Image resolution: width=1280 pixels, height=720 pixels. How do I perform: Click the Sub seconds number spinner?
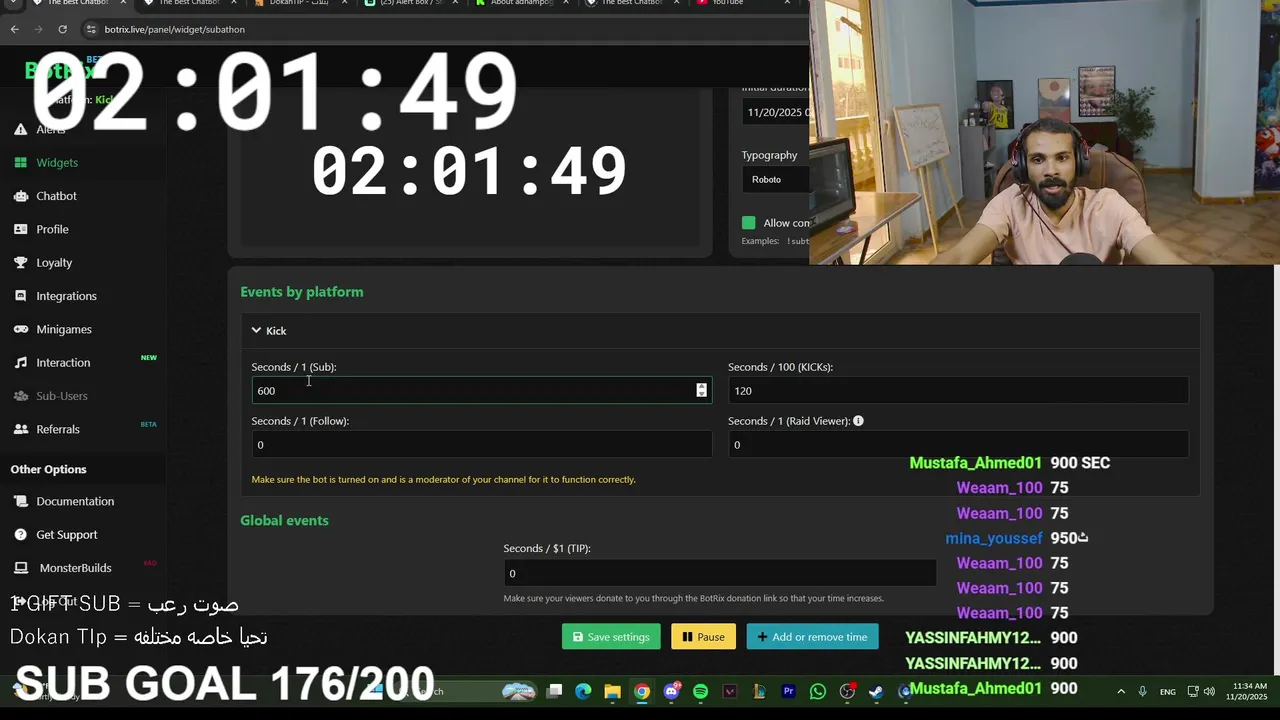click(701, 390)
